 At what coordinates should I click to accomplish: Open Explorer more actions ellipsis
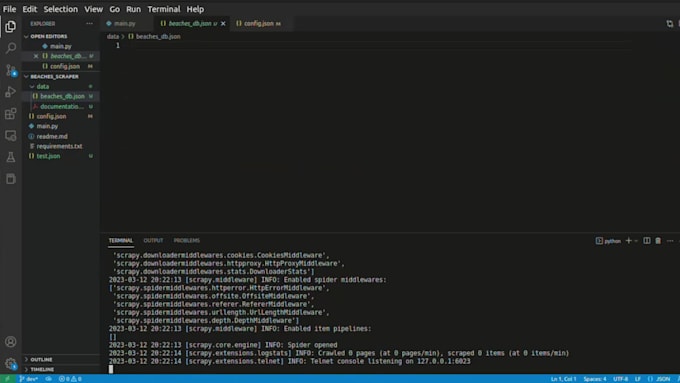click(x=89, y=23)
